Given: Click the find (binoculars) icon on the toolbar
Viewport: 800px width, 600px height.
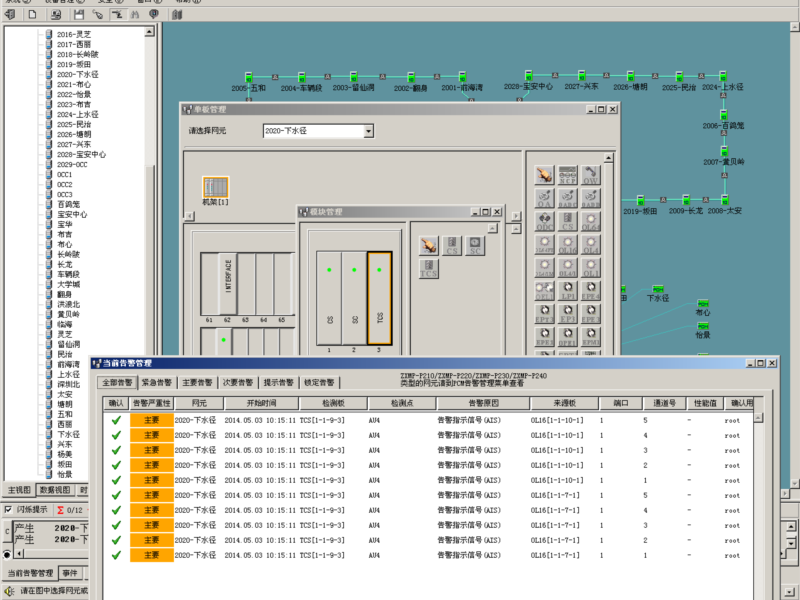Looking at the screenshot, I should 135,14.
